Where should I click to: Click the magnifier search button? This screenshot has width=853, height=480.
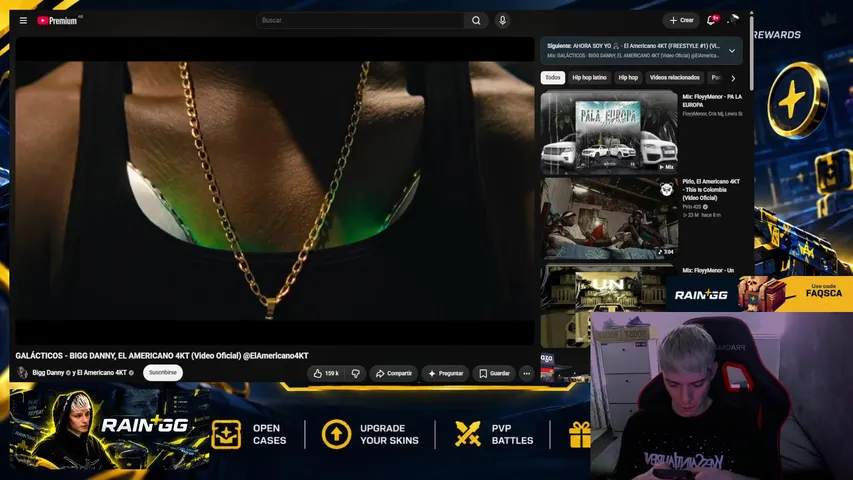(x=476, y=21)
